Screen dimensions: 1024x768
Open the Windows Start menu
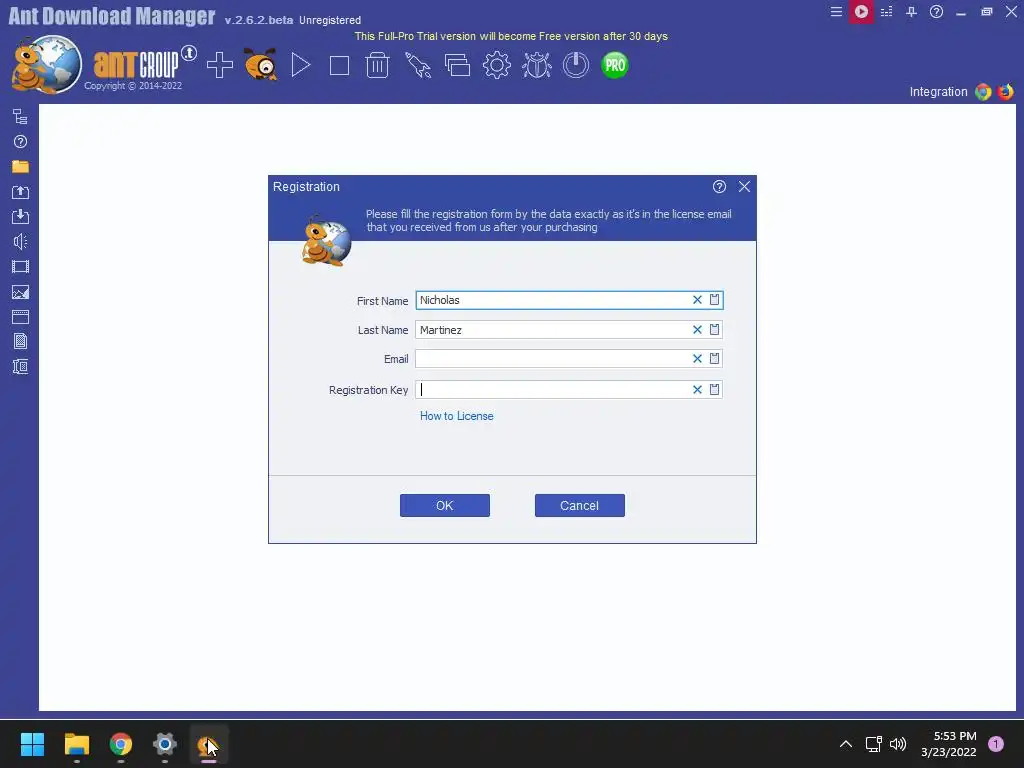(x=32, y=744)
